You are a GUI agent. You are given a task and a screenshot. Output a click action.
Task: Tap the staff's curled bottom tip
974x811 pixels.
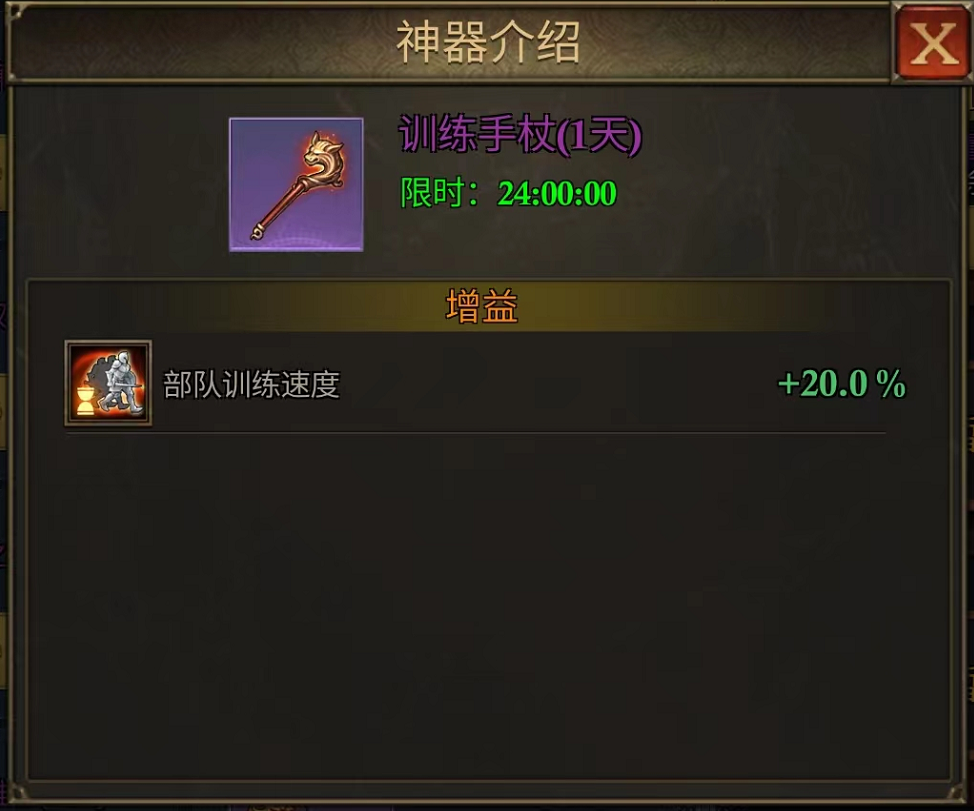click(x=258, y=232)
